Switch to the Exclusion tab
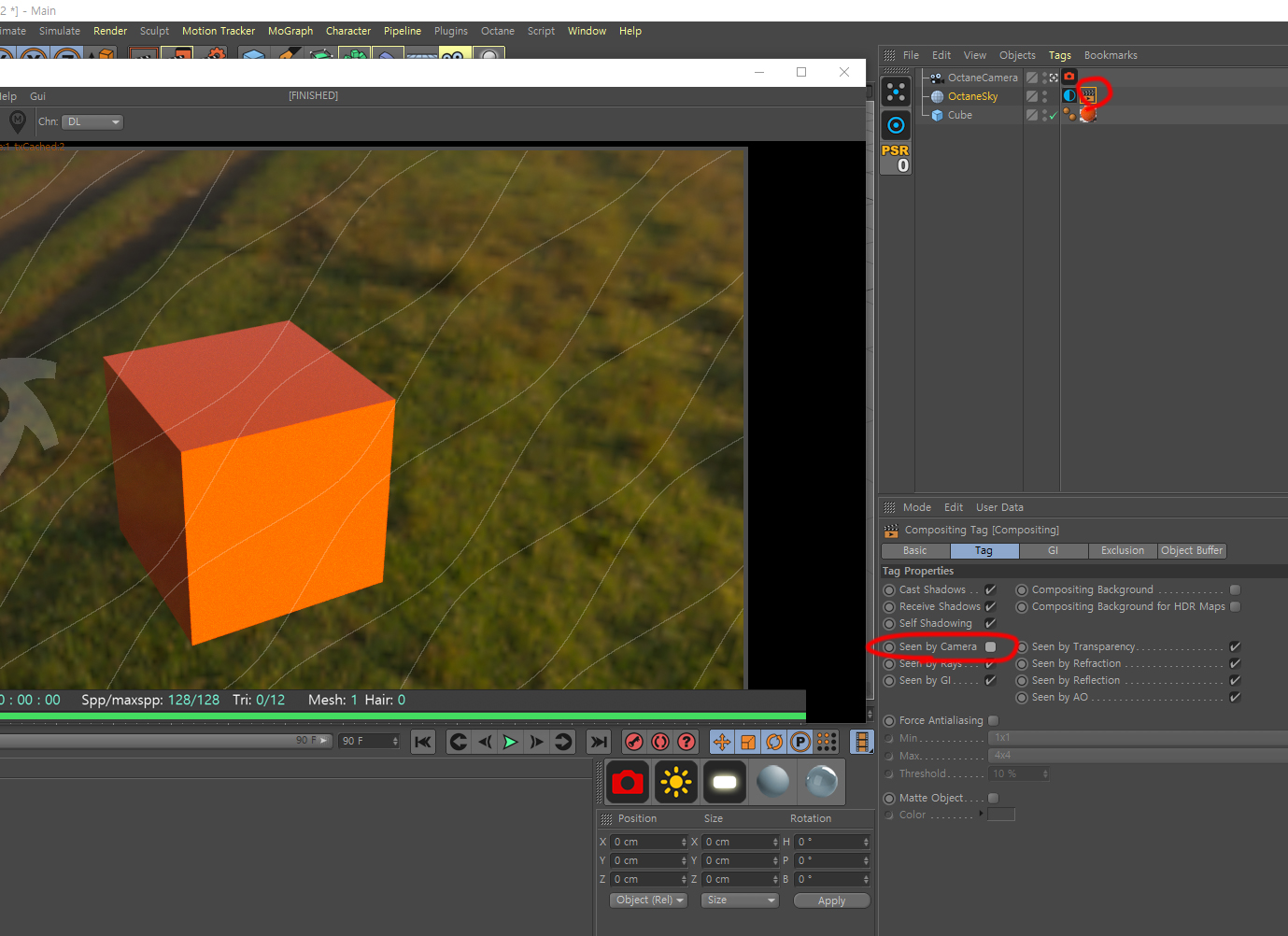 (1122, 551)
